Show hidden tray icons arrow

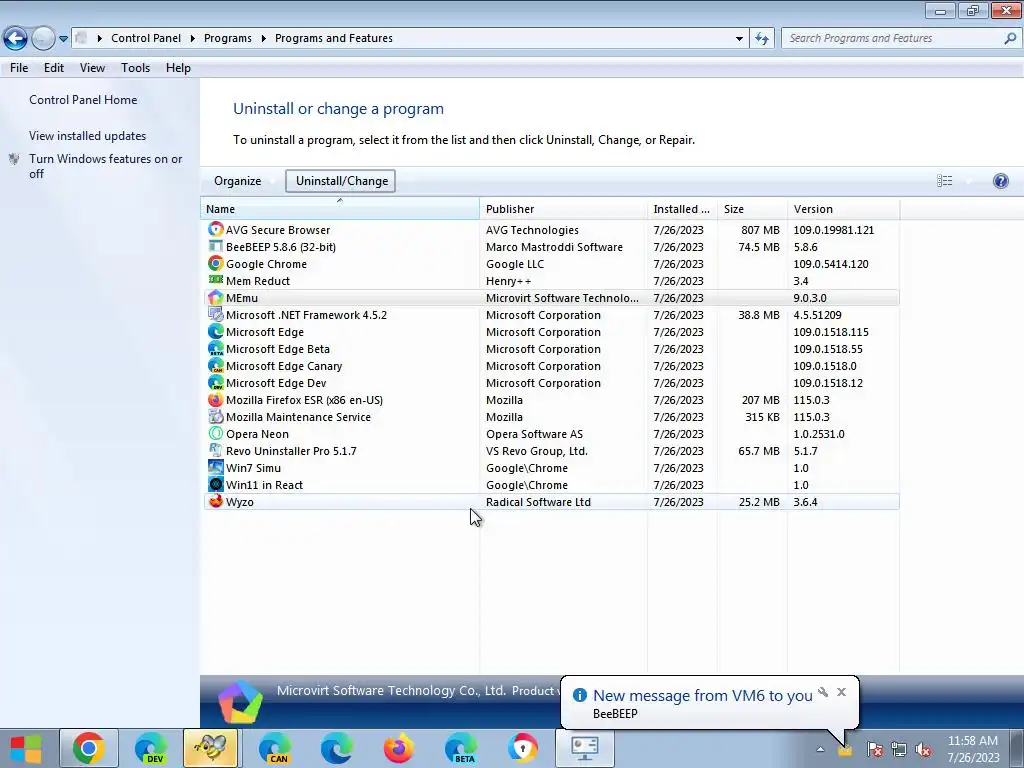click(820, 749)
